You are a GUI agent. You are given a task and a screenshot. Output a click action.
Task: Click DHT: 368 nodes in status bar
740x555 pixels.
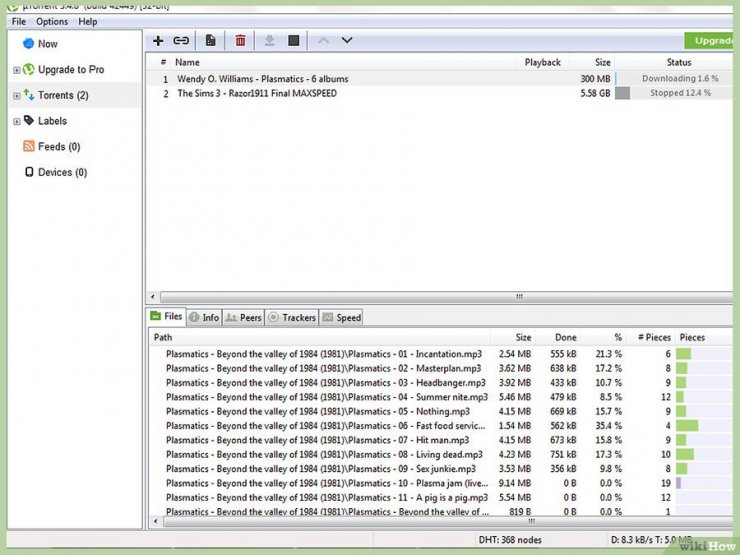tap(510, 540)
